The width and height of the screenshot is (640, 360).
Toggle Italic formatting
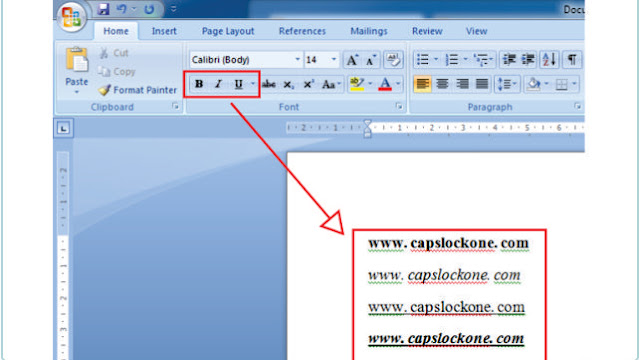click(x=218, y=84)
